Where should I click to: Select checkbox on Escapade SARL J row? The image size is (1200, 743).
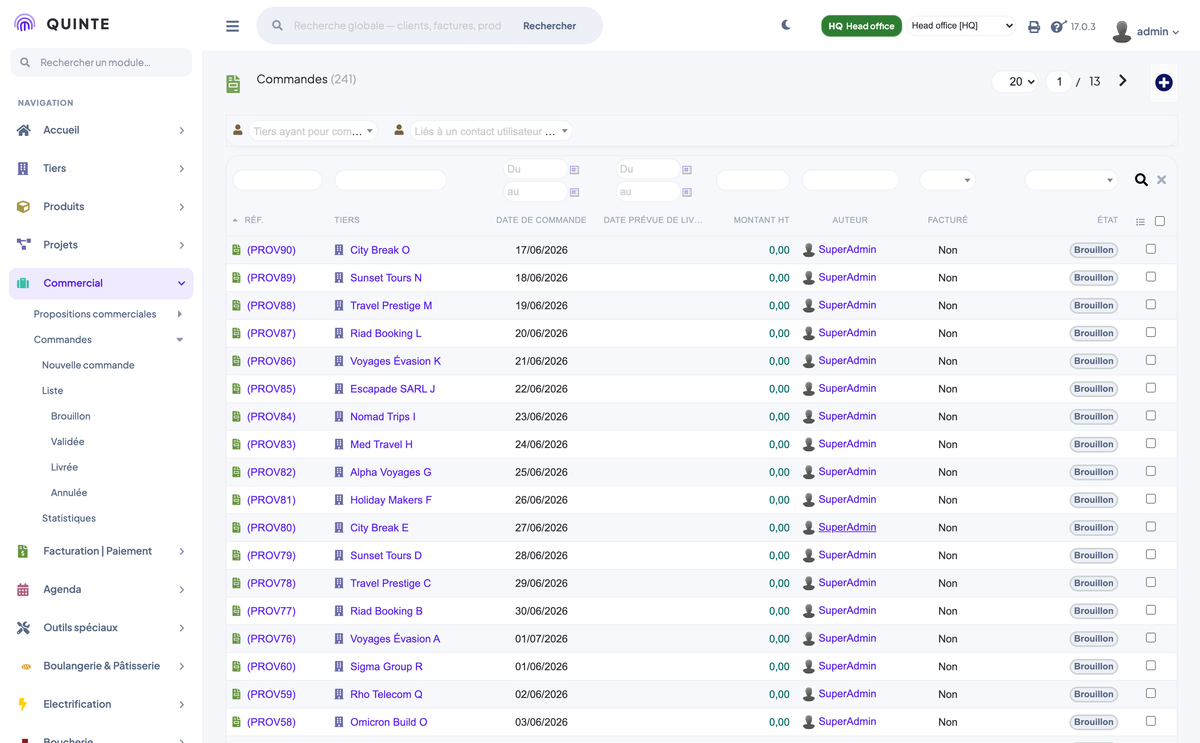tap(1151, 388)
